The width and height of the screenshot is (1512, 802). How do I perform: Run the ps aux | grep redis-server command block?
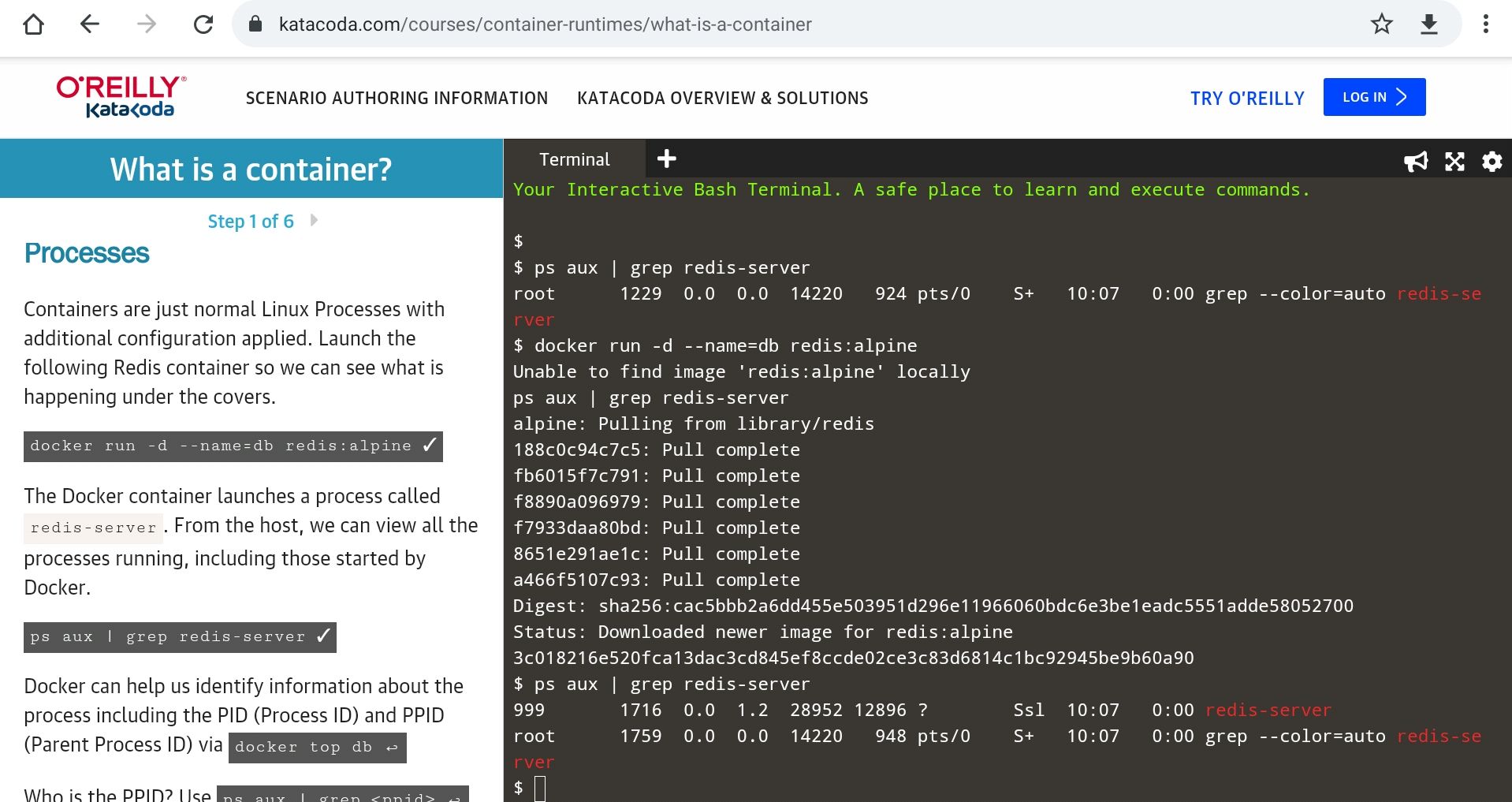pyautogui.click(x=180, y=637)
